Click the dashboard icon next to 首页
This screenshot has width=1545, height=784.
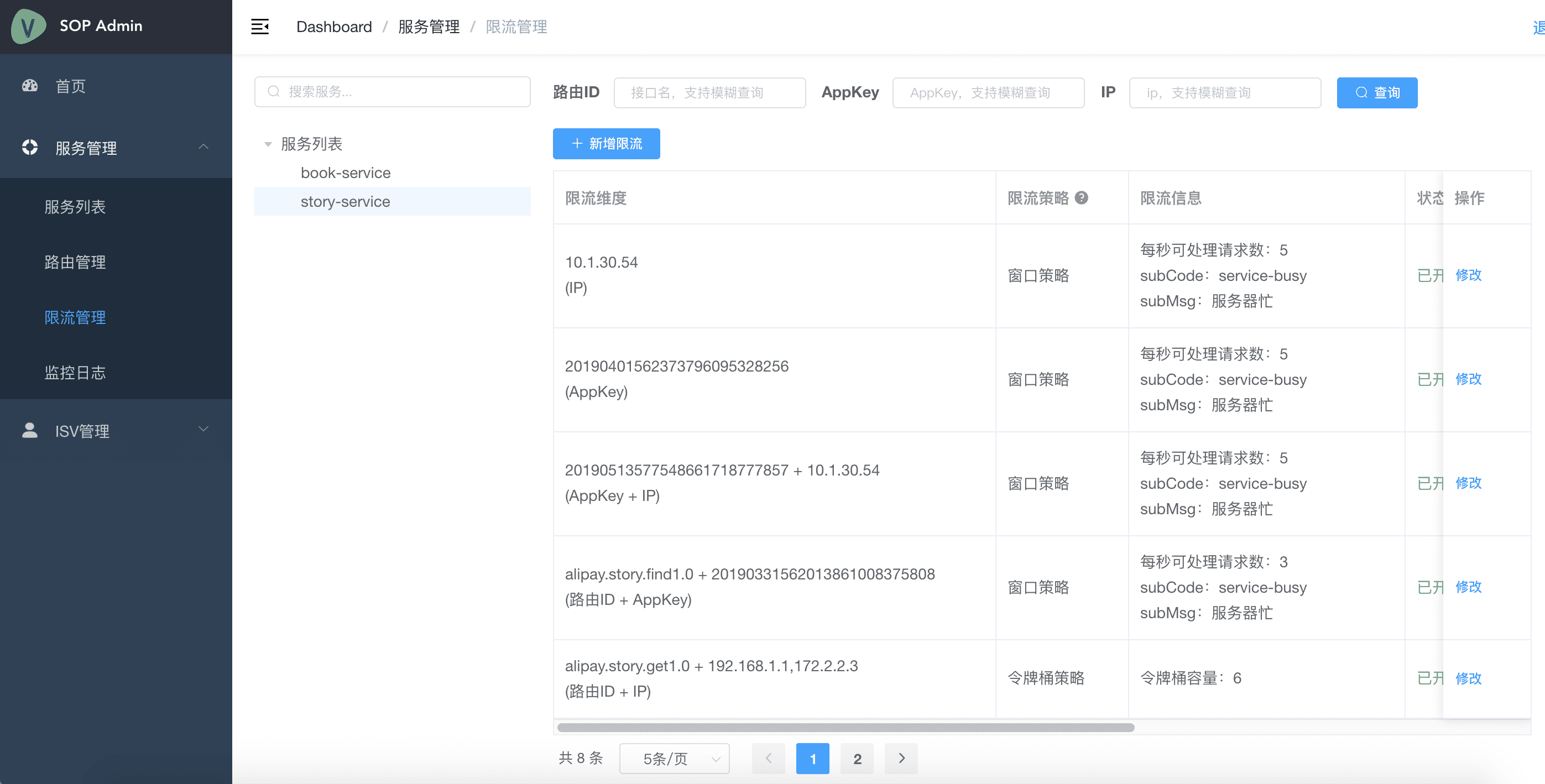(29, 86)
